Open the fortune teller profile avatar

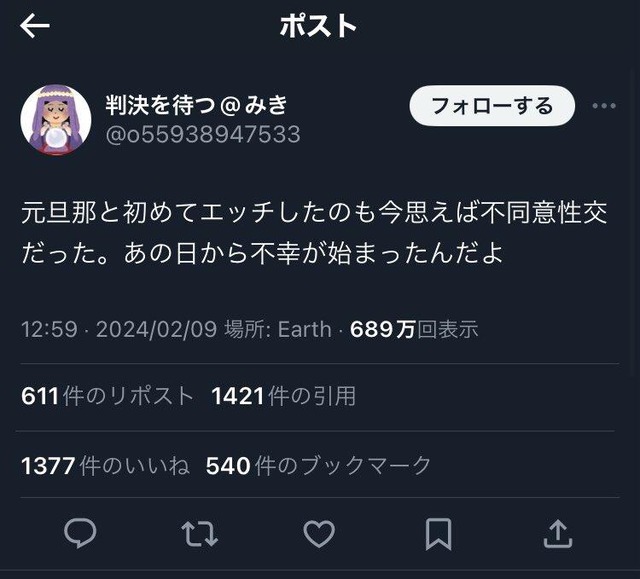pyautogui.click(x=56, y=119)
